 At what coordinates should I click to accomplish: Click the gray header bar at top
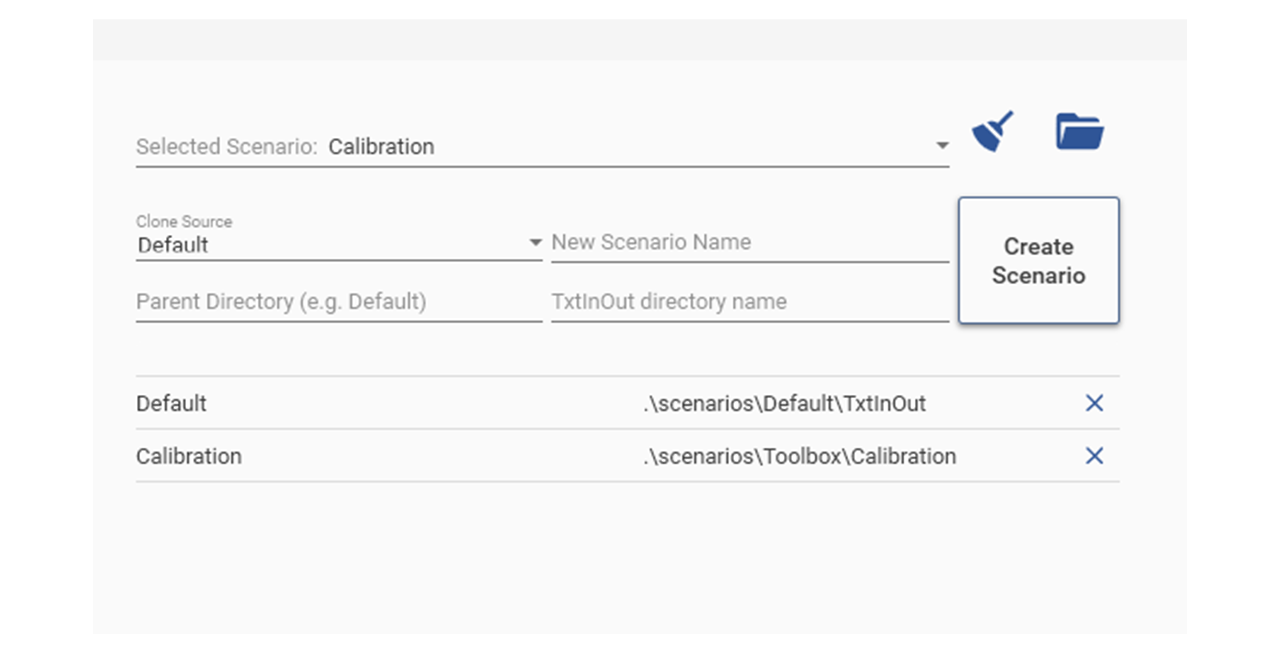[639, 39]
